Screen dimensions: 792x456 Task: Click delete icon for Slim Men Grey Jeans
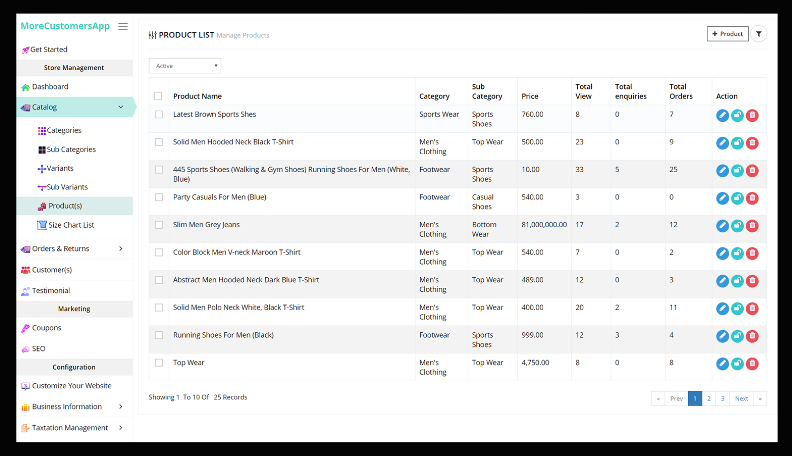pos(752,225)
